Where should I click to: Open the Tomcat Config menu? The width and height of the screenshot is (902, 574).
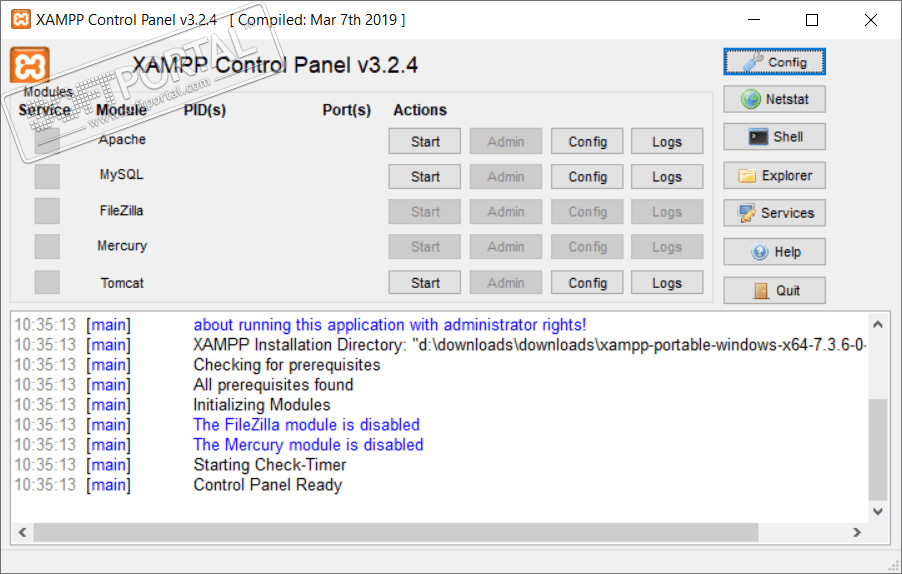pos(587,283)
